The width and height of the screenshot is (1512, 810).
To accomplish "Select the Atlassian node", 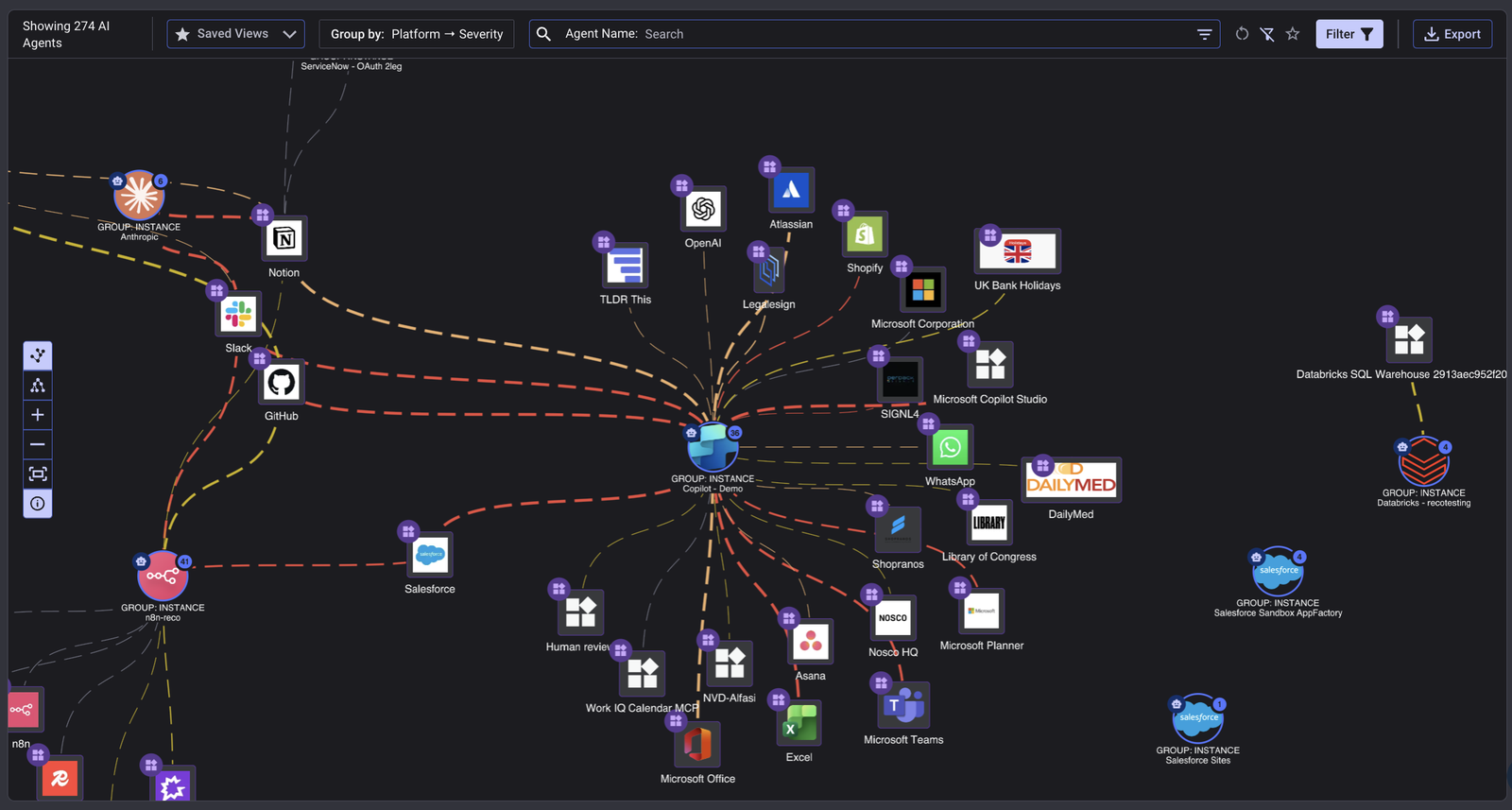I will tap(791, 190).
